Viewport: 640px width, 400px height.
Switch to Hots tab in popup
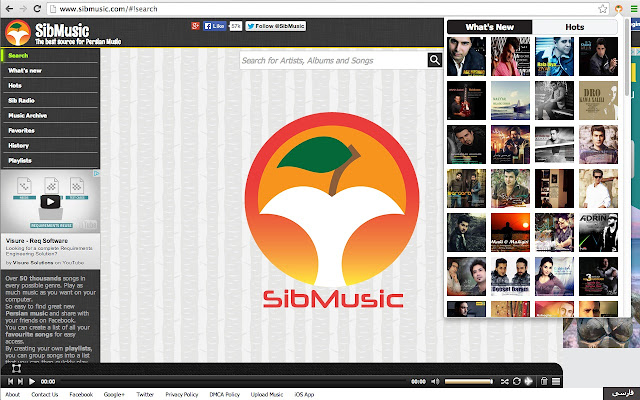(575, 27)
